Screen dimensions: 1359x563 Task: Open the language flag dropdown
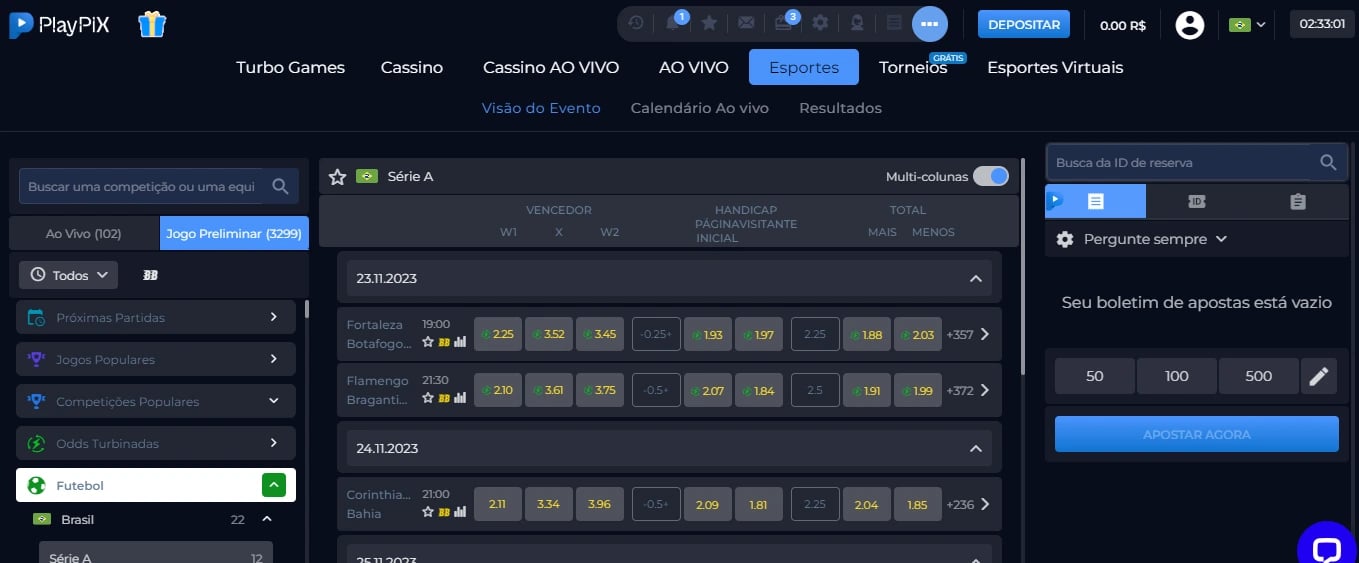pos(1247,24)
